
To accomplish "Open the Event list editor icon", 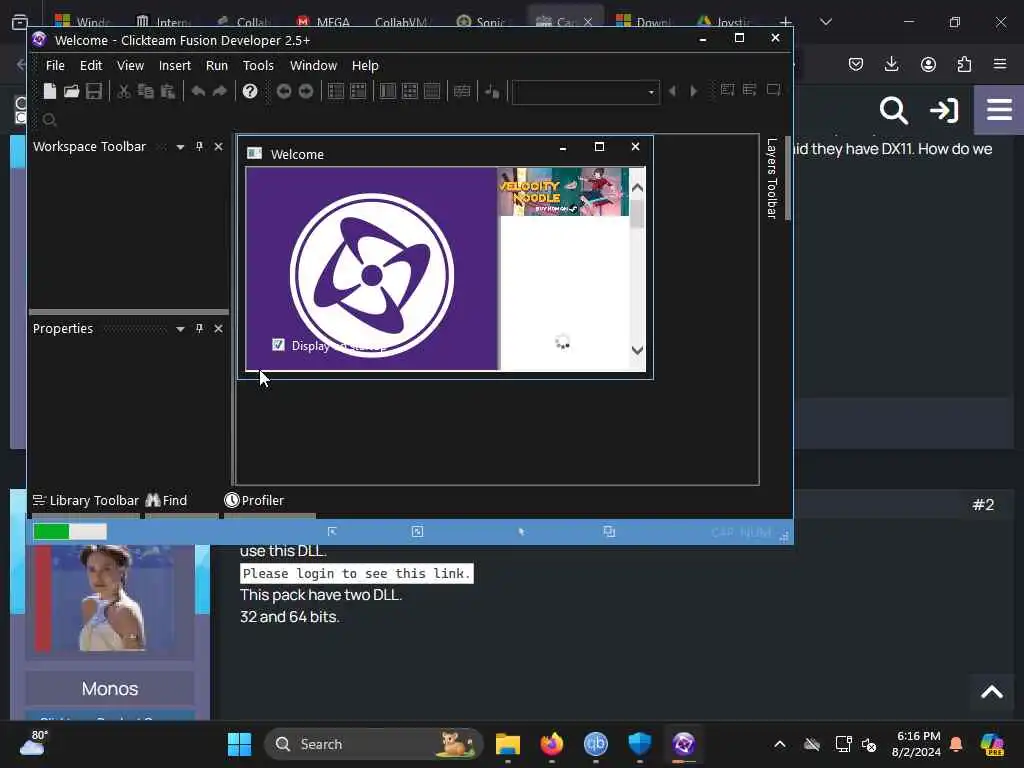I will (x=409, y=91).
